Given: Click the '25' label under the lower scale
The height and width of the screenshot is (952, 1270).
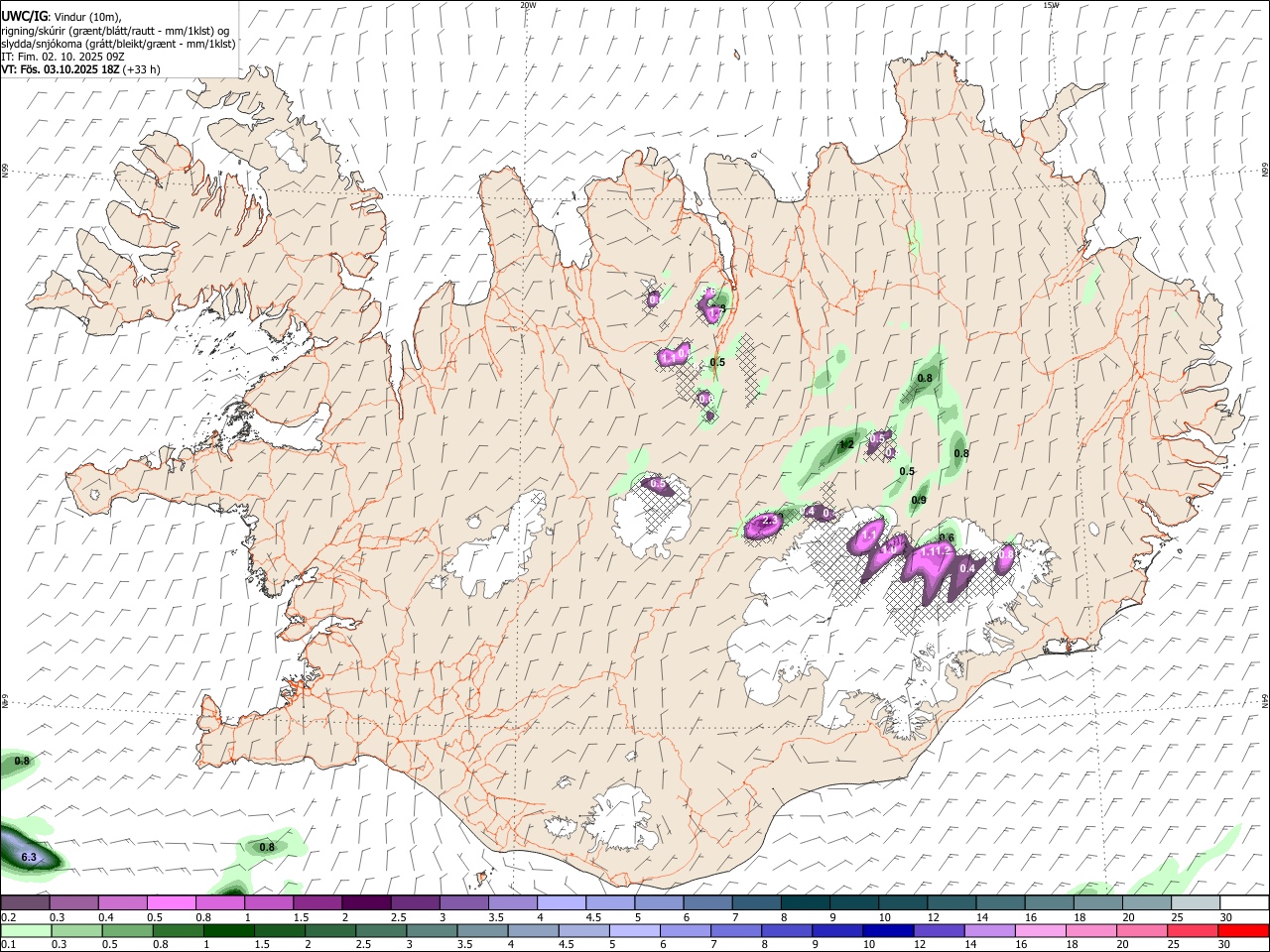Looking at the screenshot, I should (x=1173, y=945).
